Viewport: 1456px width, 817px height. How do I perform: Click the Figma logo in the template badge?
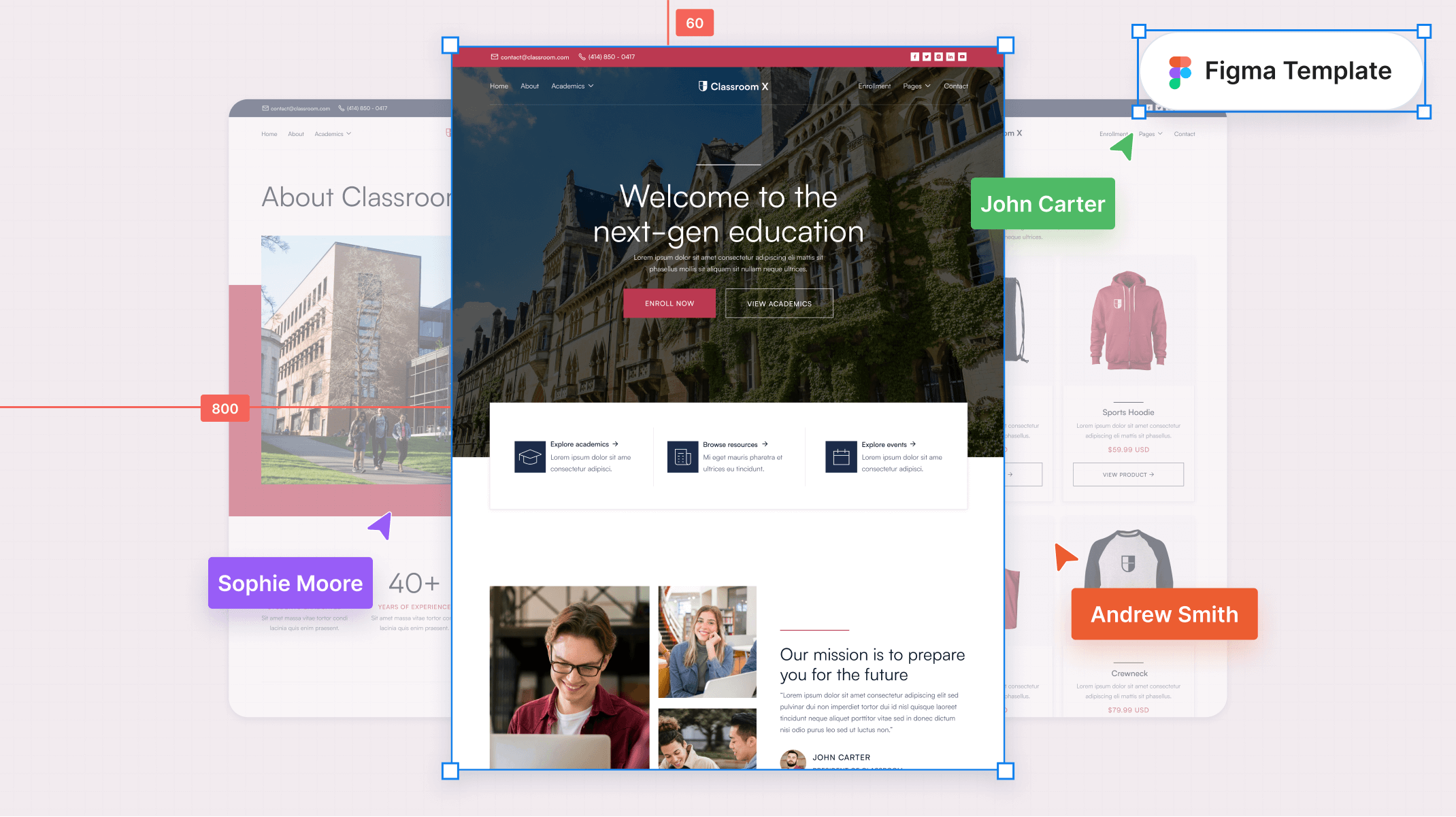tap(1180, 72)
